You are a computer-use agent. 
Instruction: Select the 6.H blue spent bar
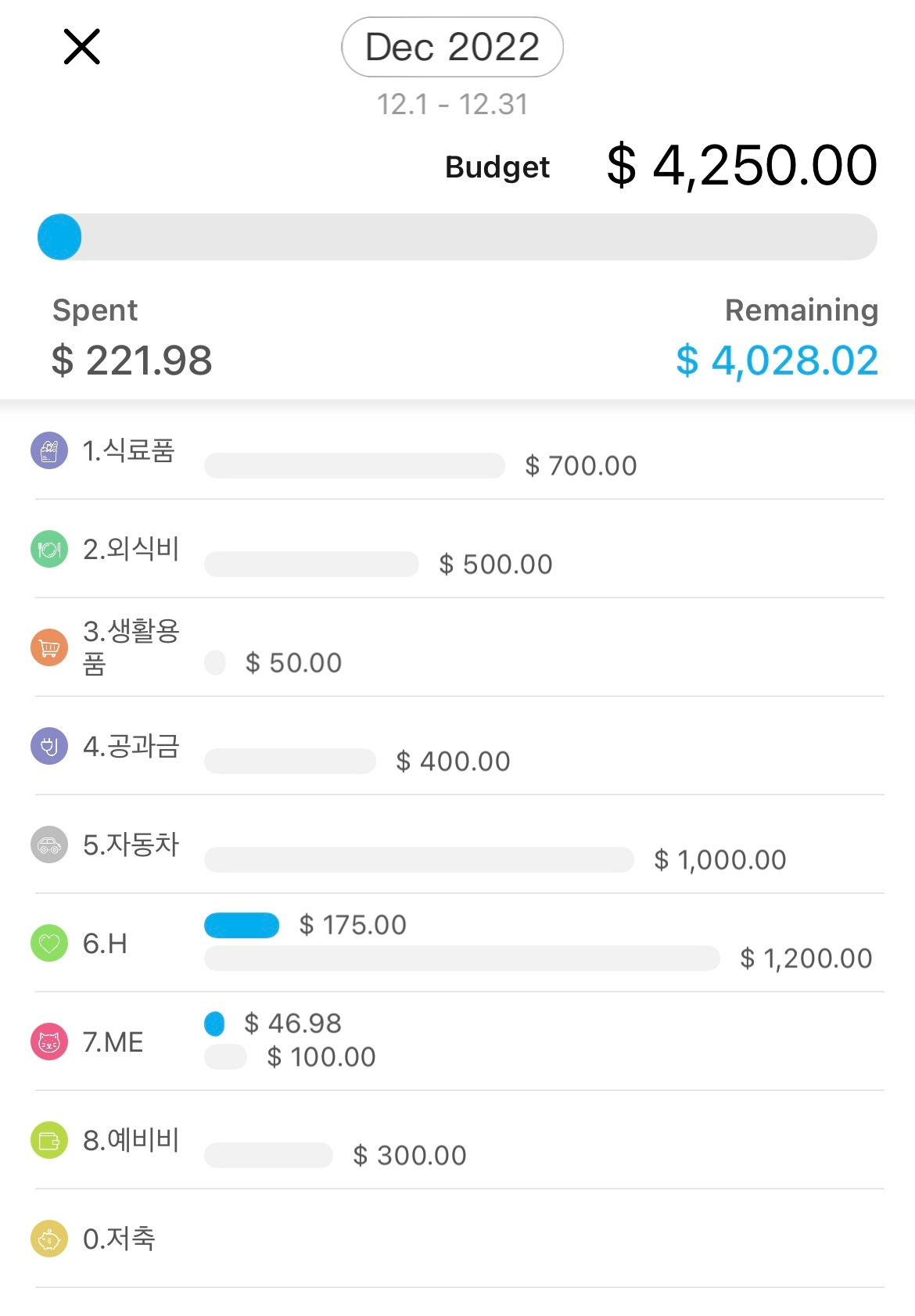242,925
